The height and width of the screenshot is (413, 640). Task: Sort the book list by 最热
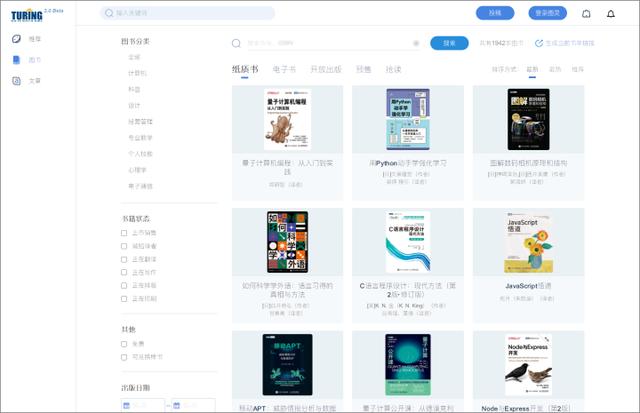click(555, 70)
